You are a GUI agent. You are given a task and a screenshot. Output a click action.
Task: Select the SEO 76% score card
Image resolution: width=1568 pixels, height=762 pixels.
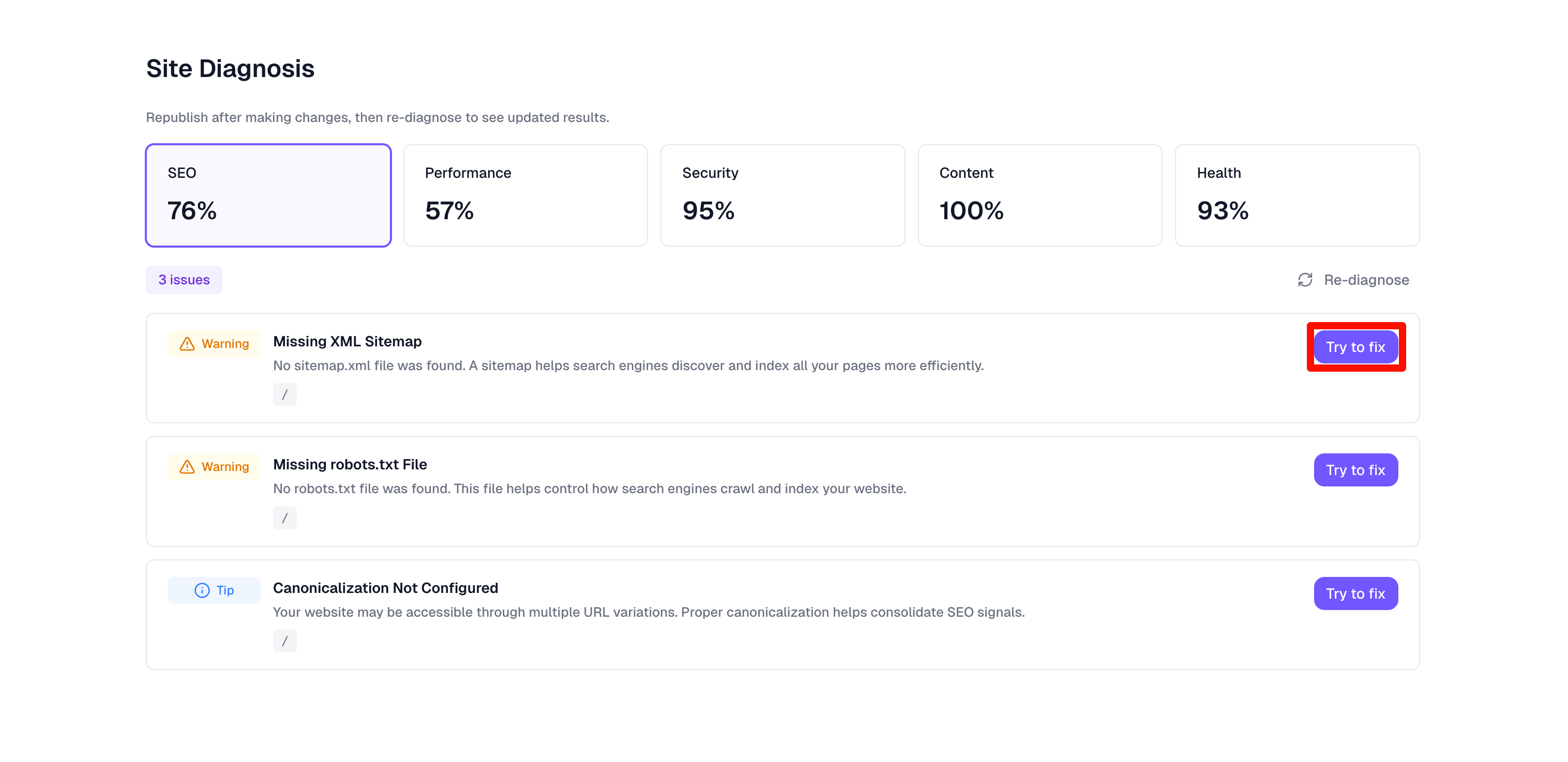point(268,195)
